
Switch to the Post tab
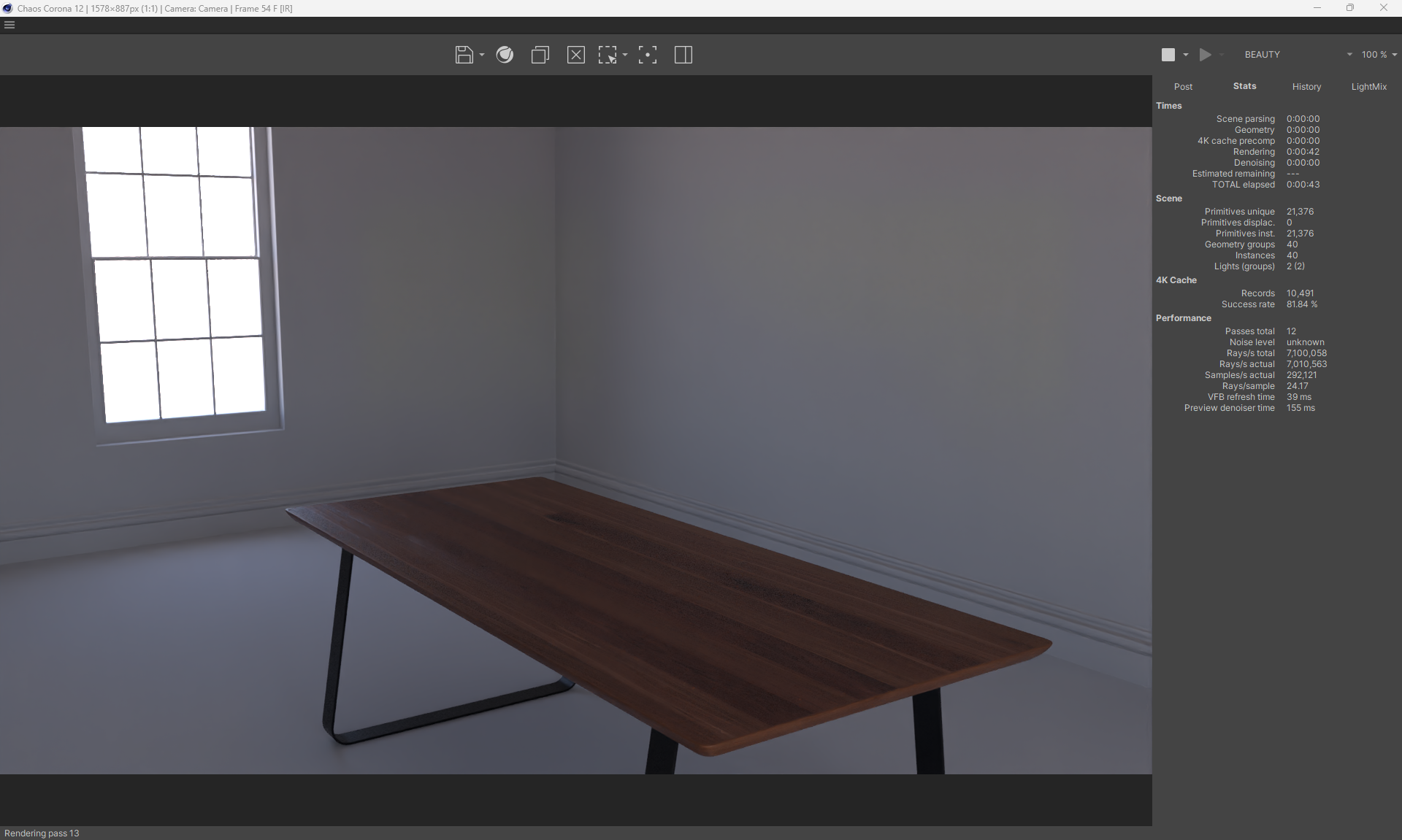tap(1183, 87)
